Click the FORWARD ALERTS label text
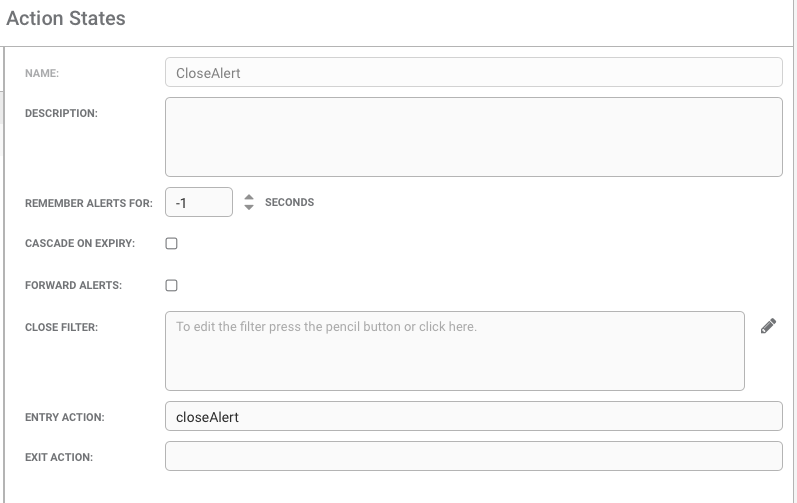This screenshot has height=503, width=797. pos(73,286)
